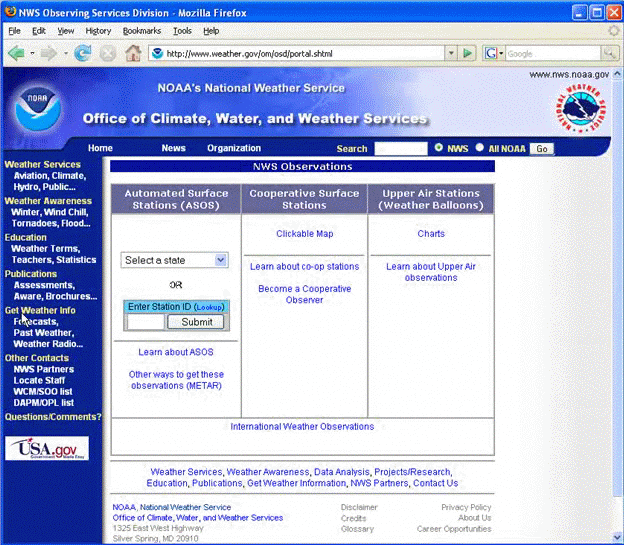Click the green Go arrow beside address bar
Image resolution: width=624 pixels, height=545 pixels.
click(468, 53)
